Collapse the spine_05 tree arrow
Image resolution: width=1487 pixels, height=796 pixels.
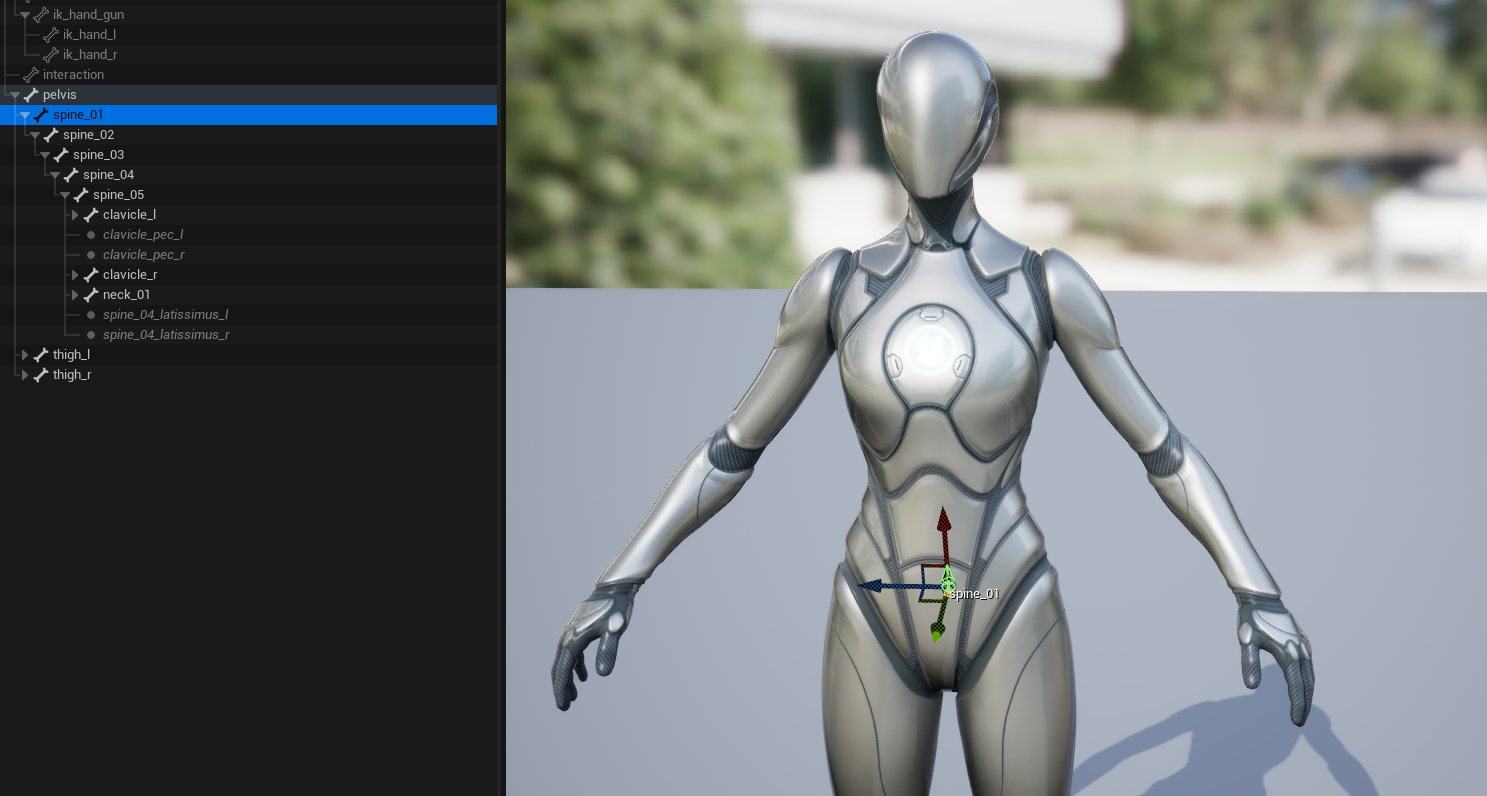[x=65, y=195]
